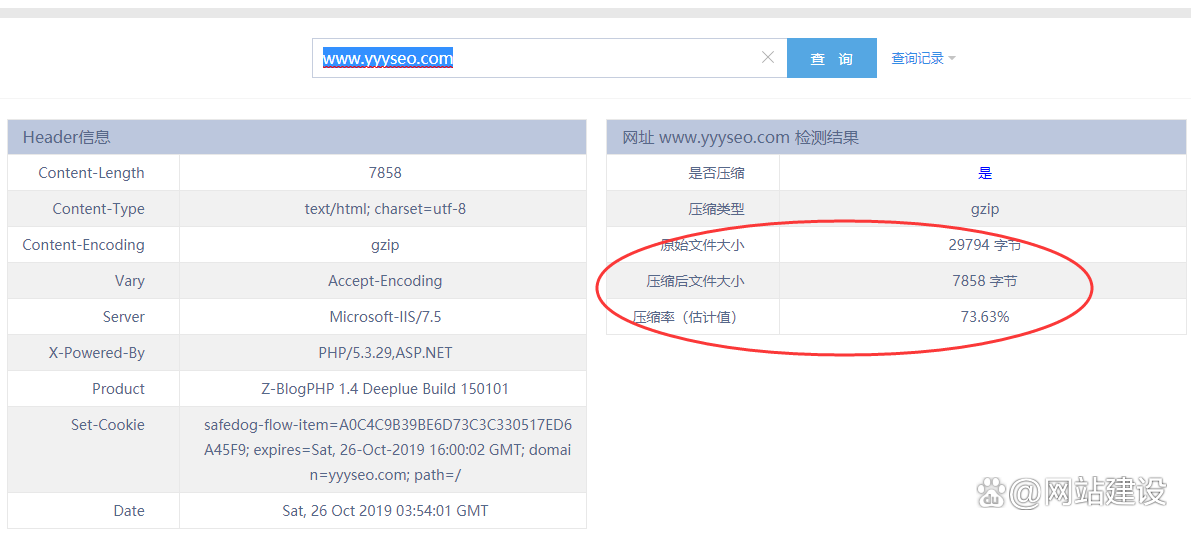Select Sat, 26 Oct 2019 03:54:01 GMT value
1191x534 pixels.
(x=384, y=510)
